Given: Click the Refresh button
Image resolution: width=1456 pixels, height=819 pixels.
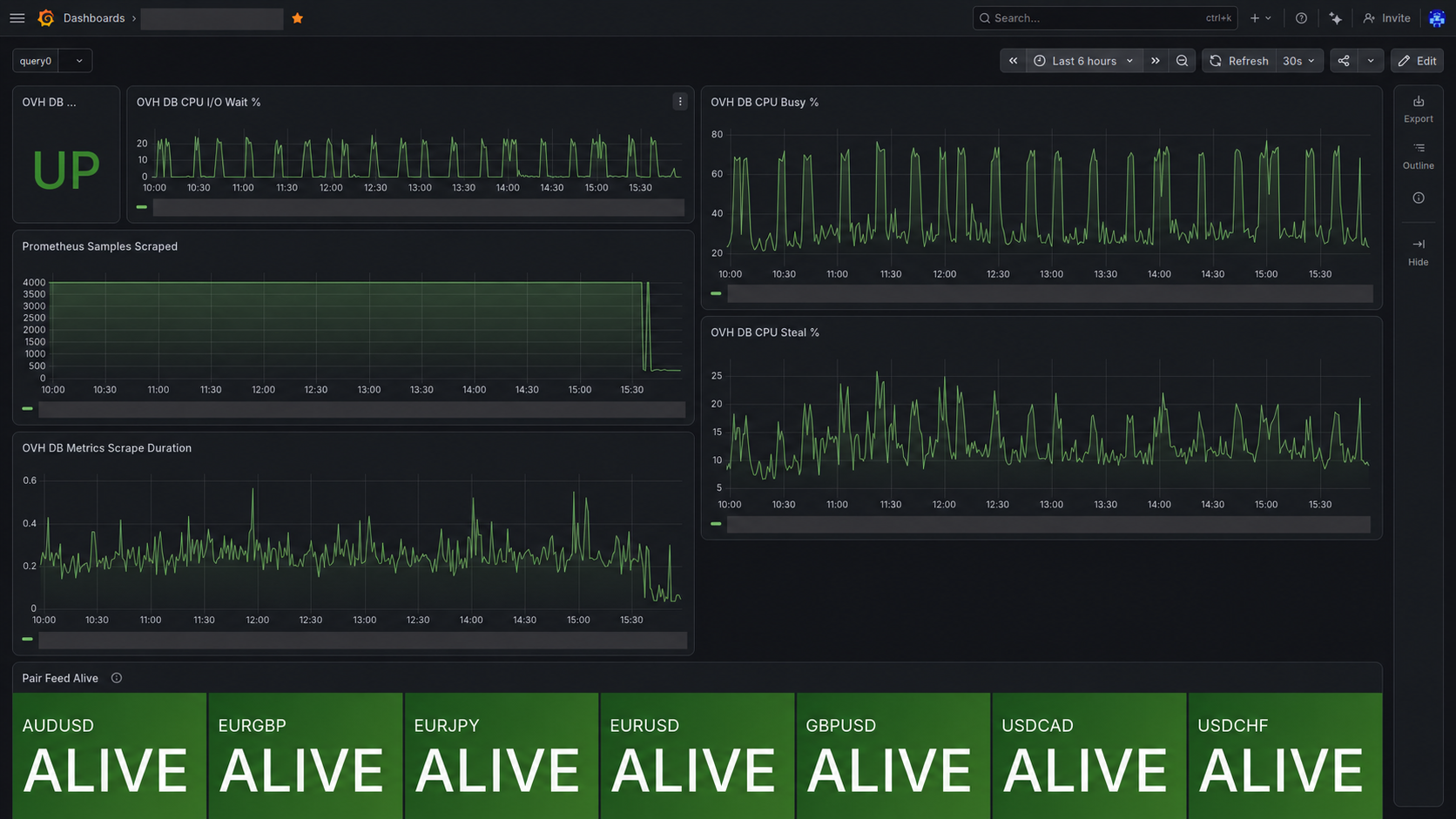Looking at the screenshot, I should [x=1239, y=61].
